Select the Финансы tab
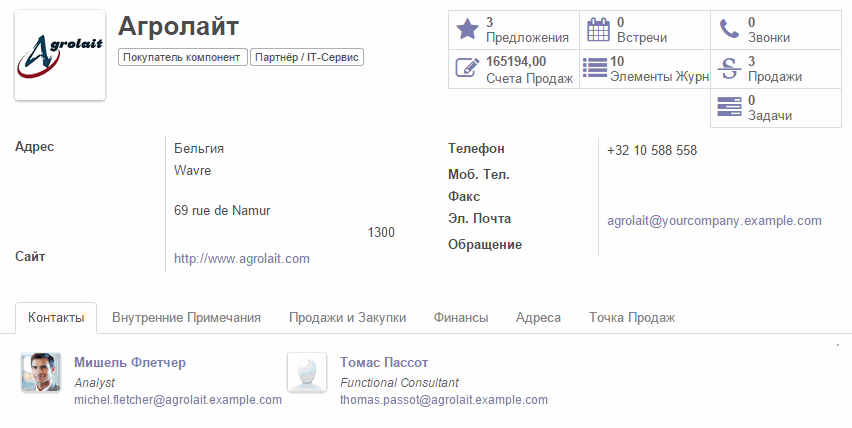Screen dimensions: 852x428 [x=461, y=318]
